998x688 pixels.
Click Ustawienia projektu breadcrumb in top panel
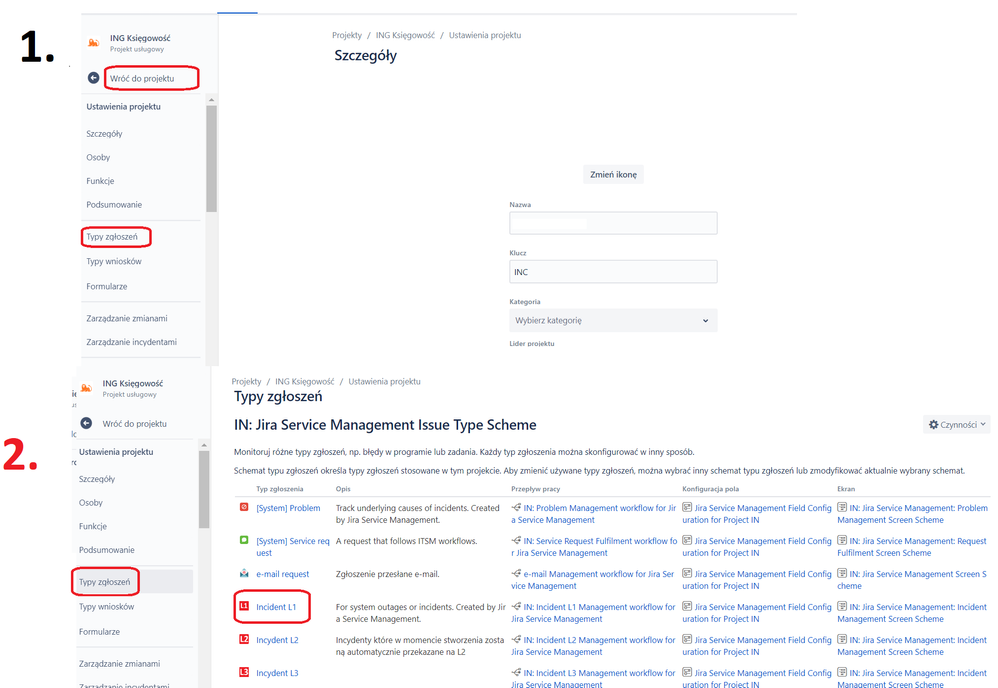click(485, 35)
